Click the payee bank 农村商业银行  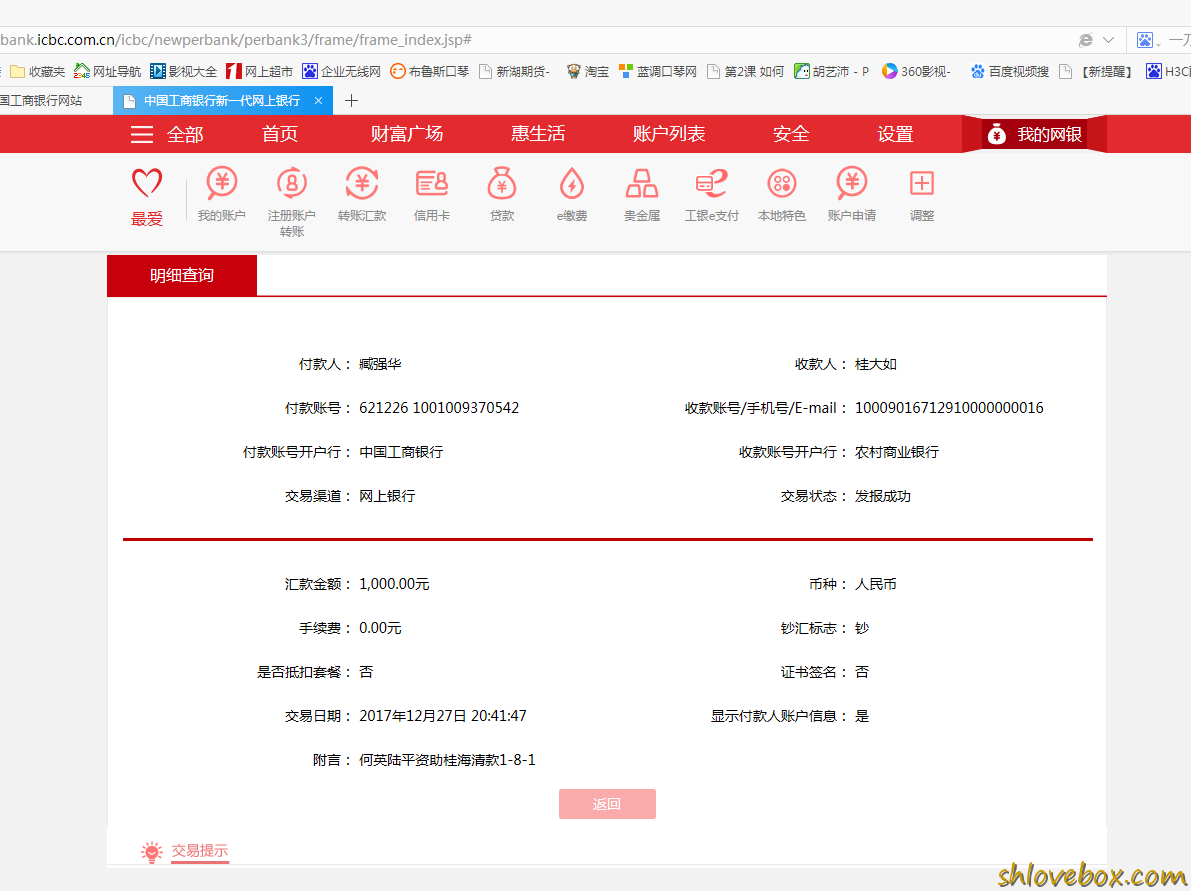(x=897, y=452)
